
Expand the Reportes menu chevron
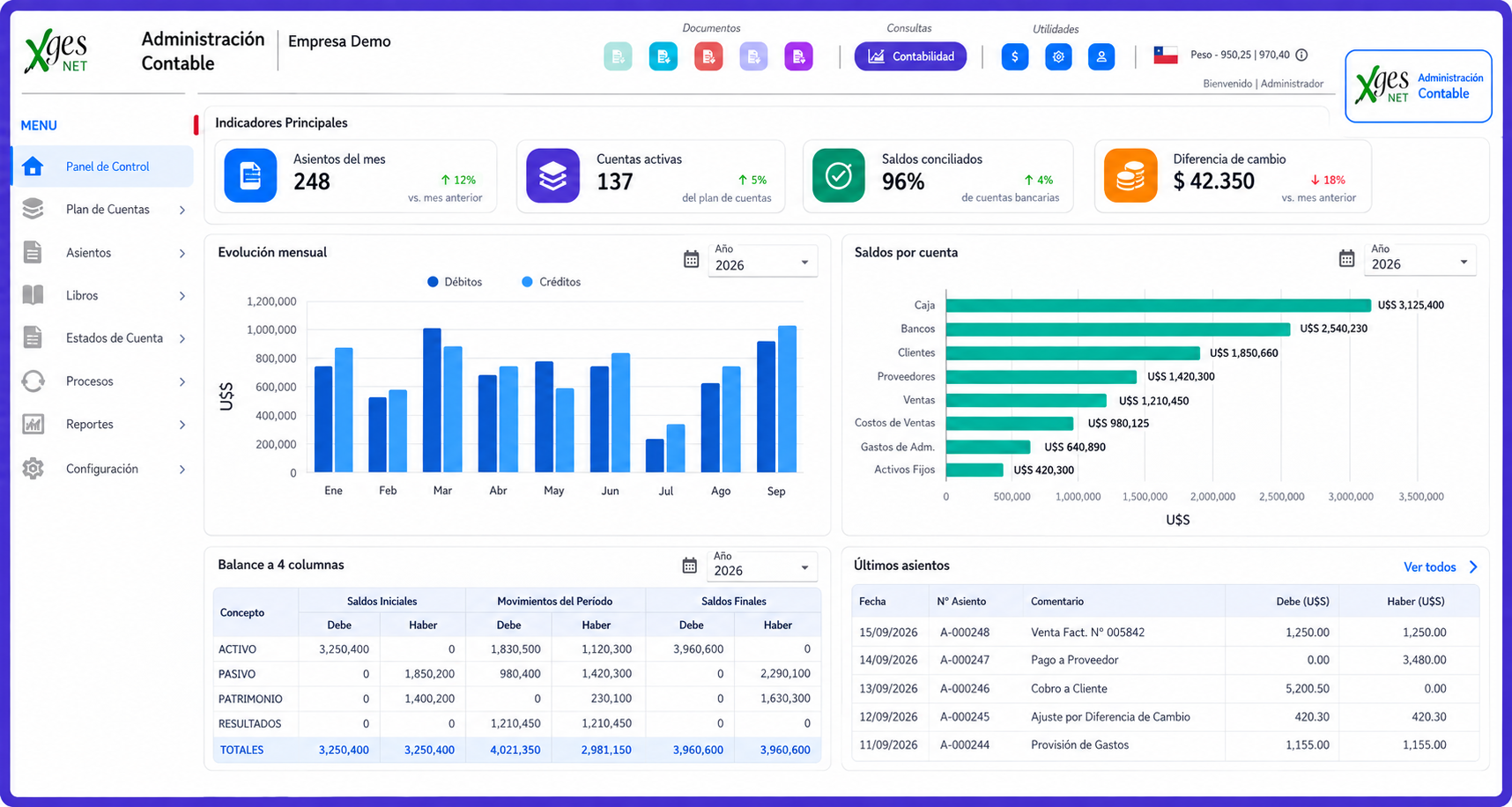click(182, 425)
